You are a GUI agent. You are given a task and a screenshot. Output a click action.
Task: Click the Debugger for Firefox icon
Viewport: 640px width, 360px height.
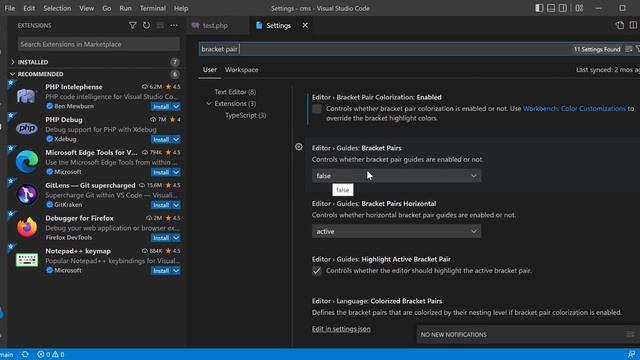27,227
